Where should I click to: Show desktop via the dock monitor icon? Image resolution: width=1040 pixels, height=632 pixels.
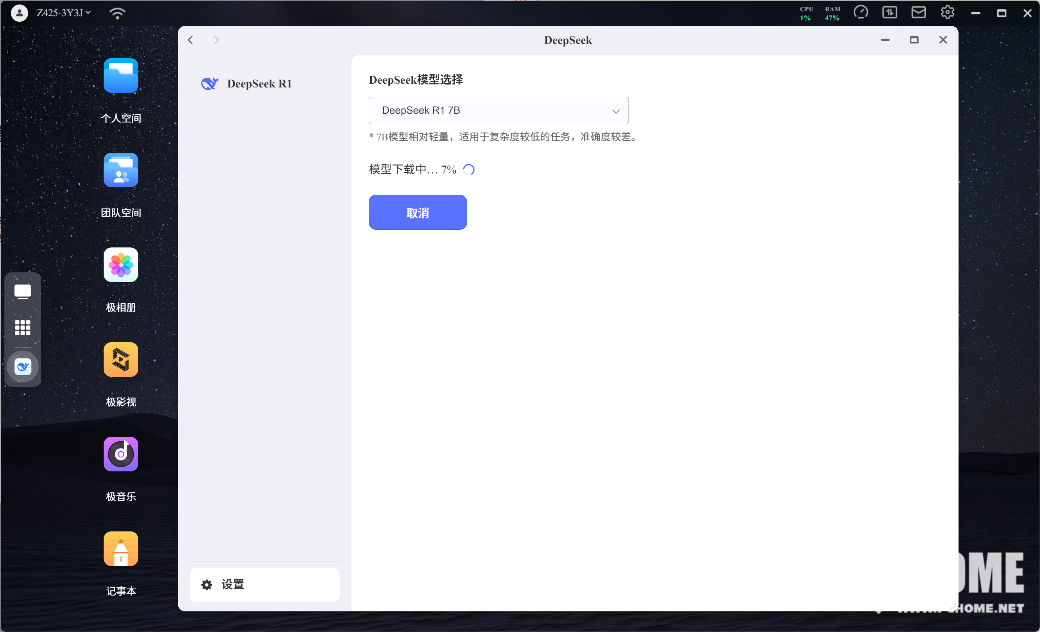pyautogui.click(x=23, y=292)
